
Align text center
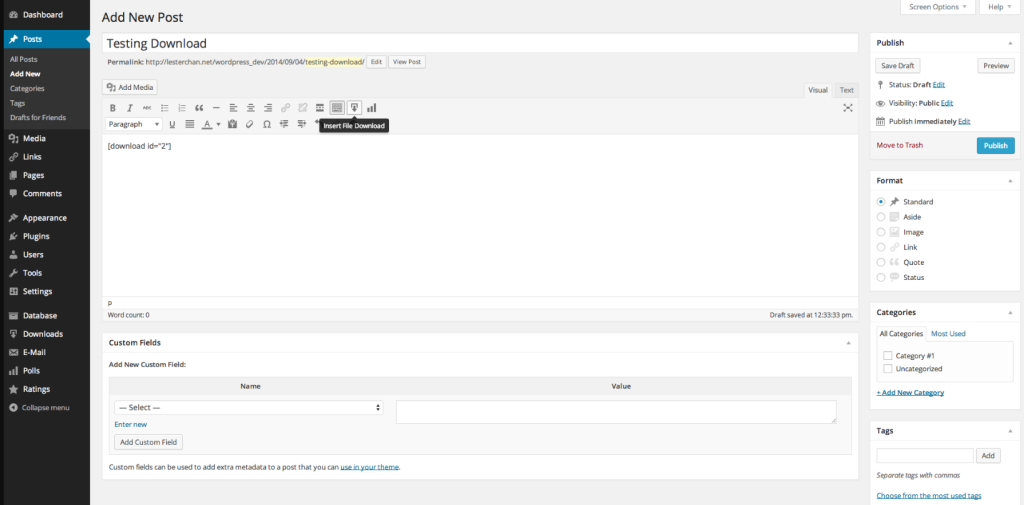(251, 108)
